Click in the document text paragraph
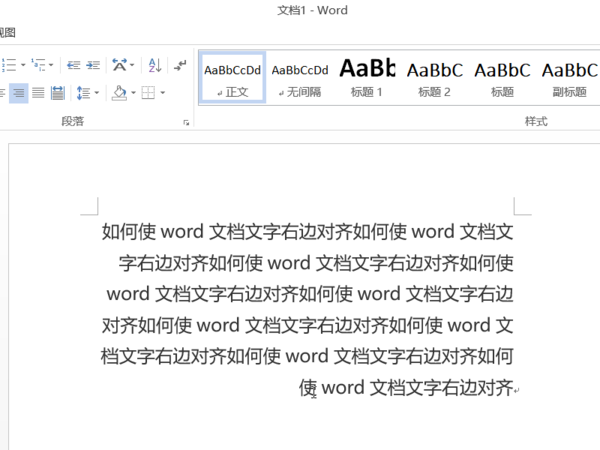The width and height of the screenshot is (600, 450). pos(308,295)
